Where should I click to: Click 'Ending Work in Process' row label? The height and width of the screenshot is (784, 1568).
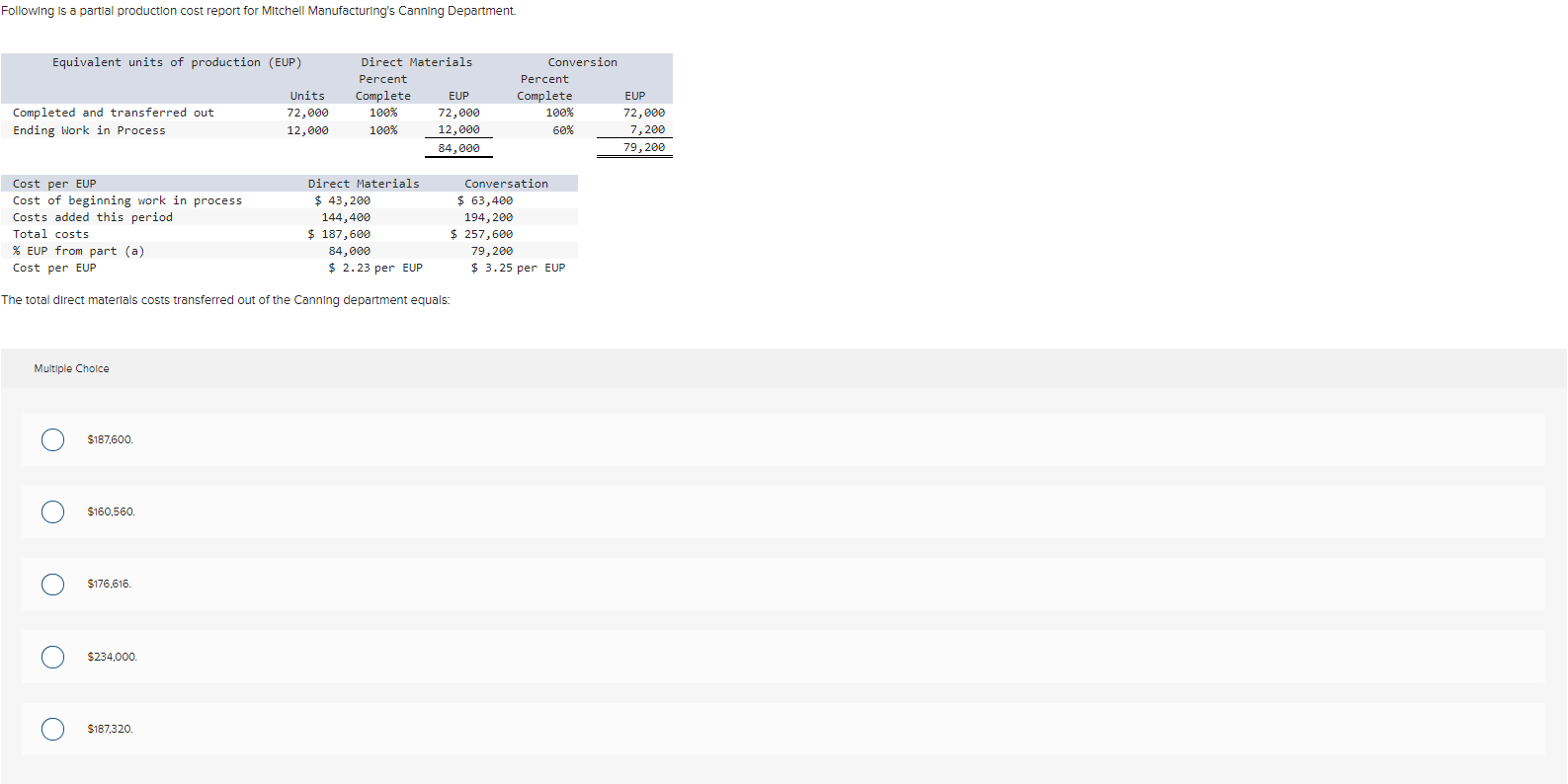[x=89, y=130]
